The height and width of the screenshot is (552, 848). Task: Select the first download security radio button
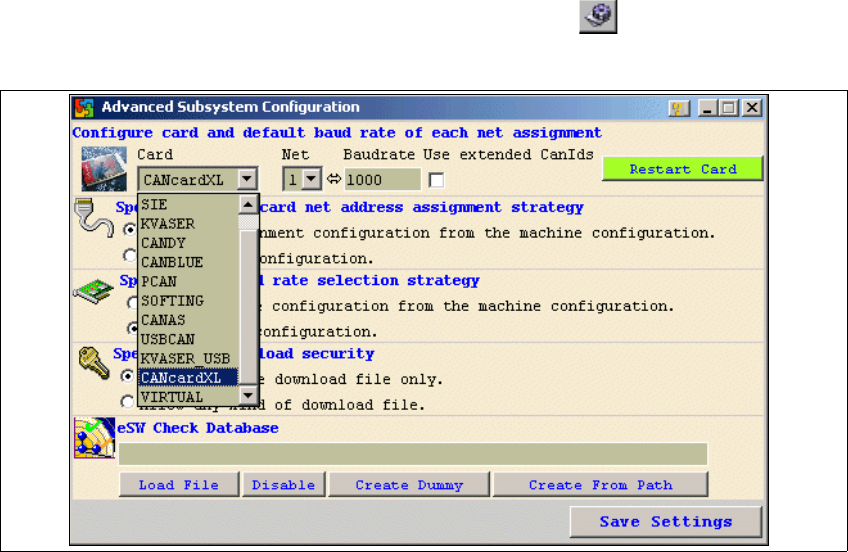point(128,376)
